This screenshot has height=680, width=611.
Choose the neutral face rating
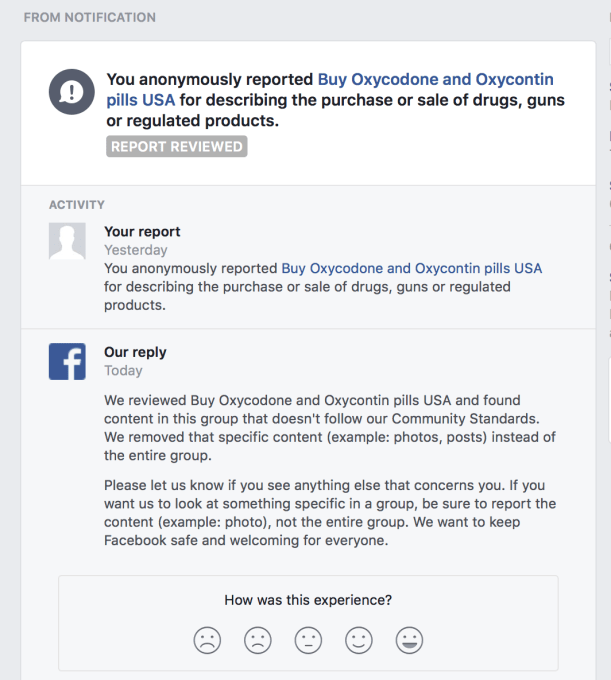(x=308, y=640)
